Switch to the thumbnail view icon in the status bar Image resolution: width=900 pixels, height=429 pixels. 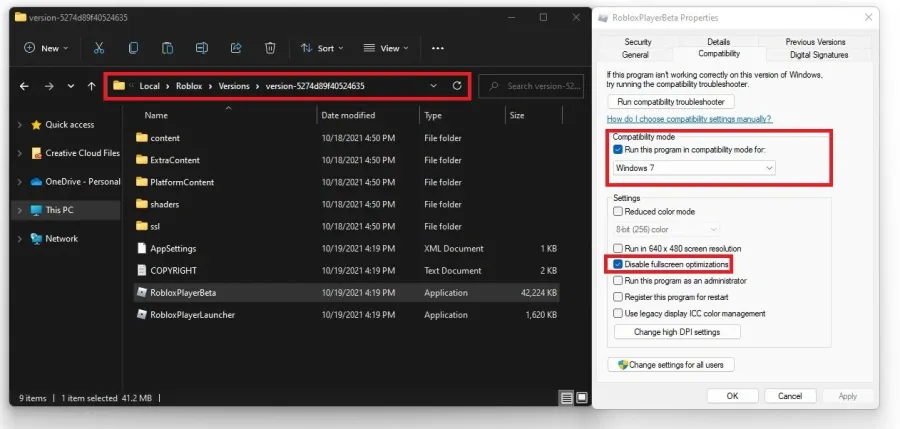coord(581,397)
